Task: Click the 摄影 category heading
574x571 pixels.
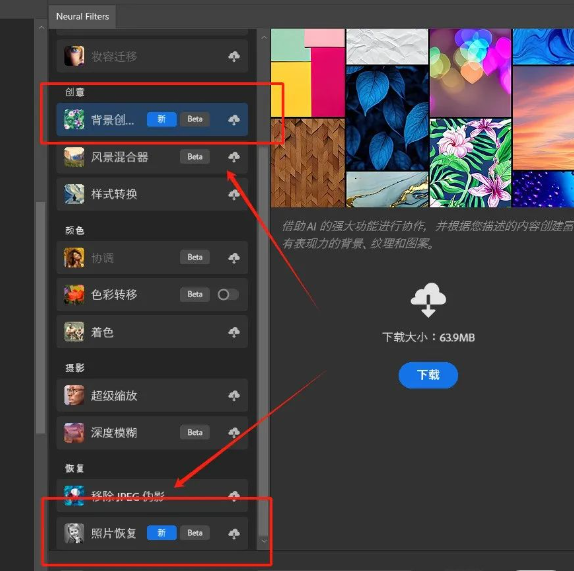Action: pos(75,367)
